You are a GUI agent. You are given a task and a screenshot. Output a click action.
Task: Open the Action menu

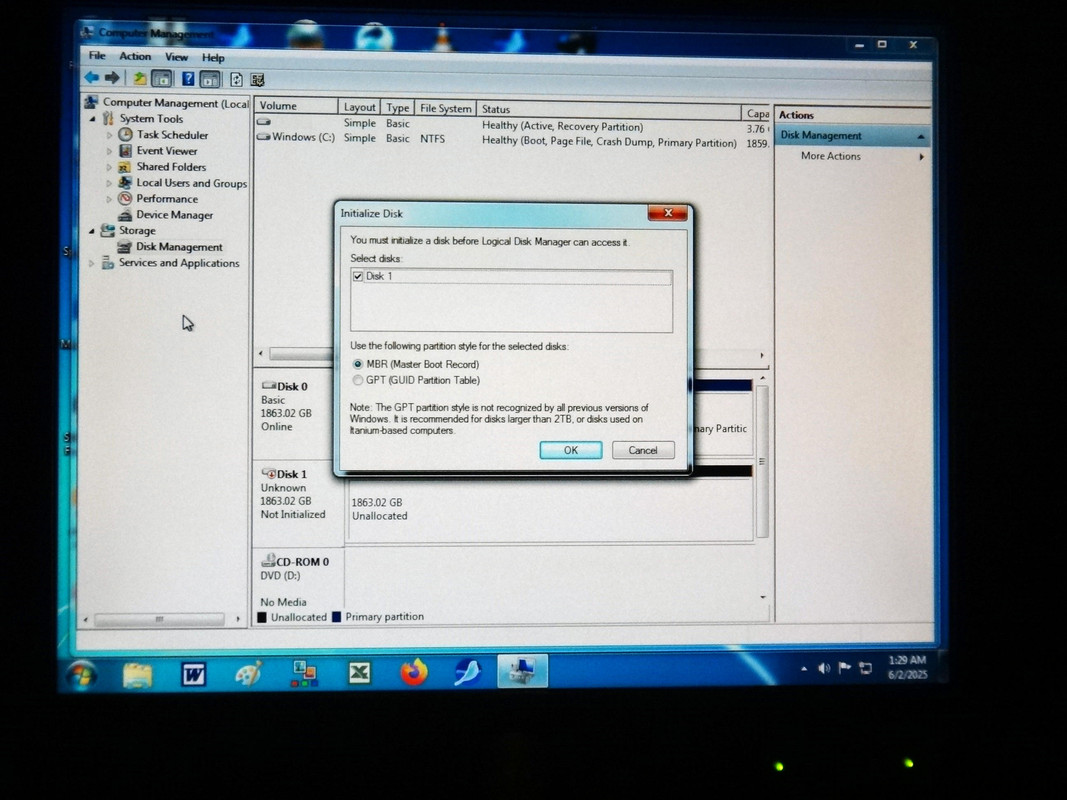[x=135, y=56]
